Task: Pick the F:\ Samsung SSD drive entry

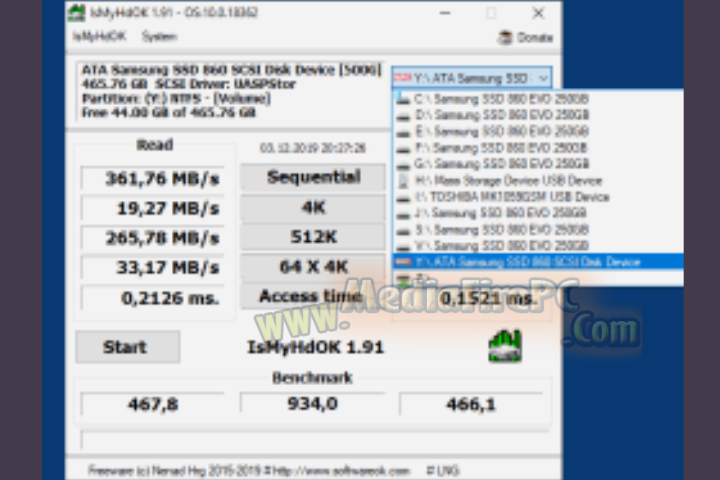Action: (538, 148)
